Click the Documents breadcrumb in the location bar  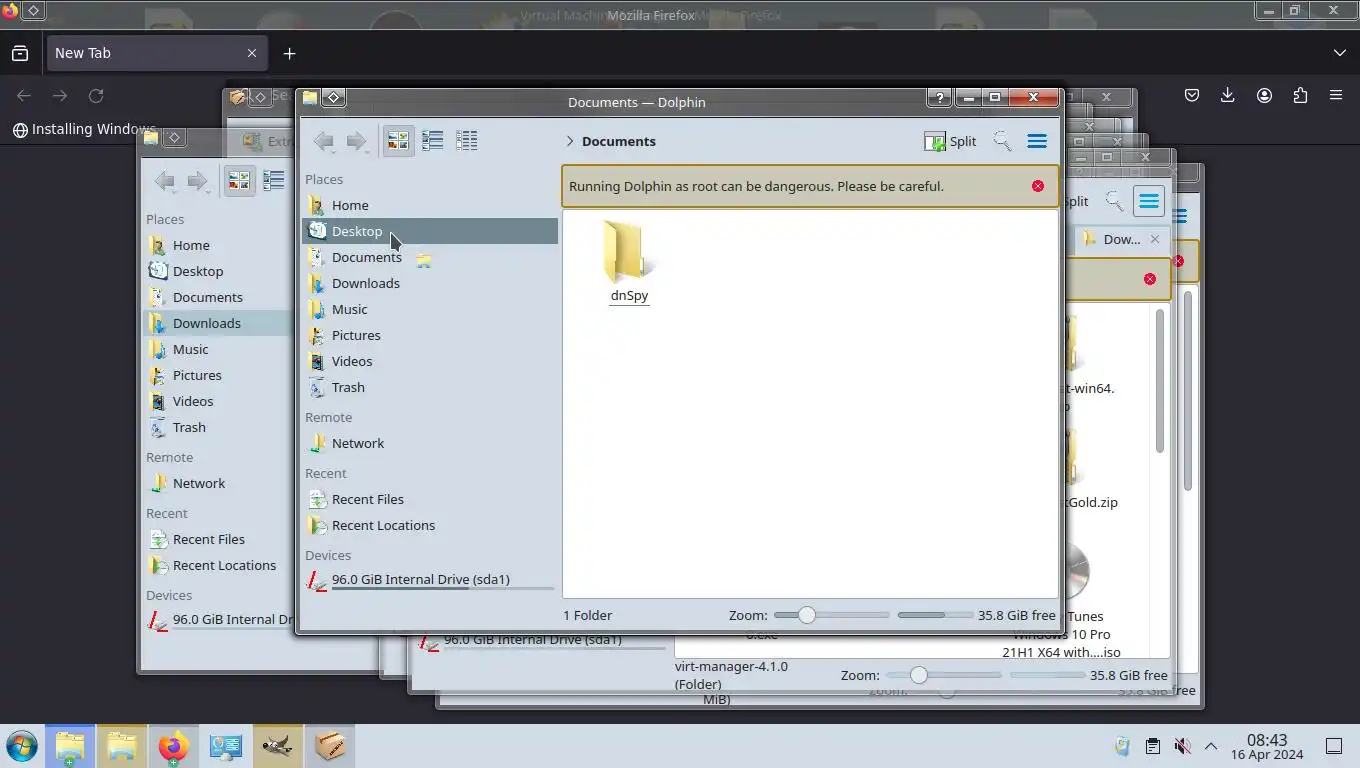(619, 141)
